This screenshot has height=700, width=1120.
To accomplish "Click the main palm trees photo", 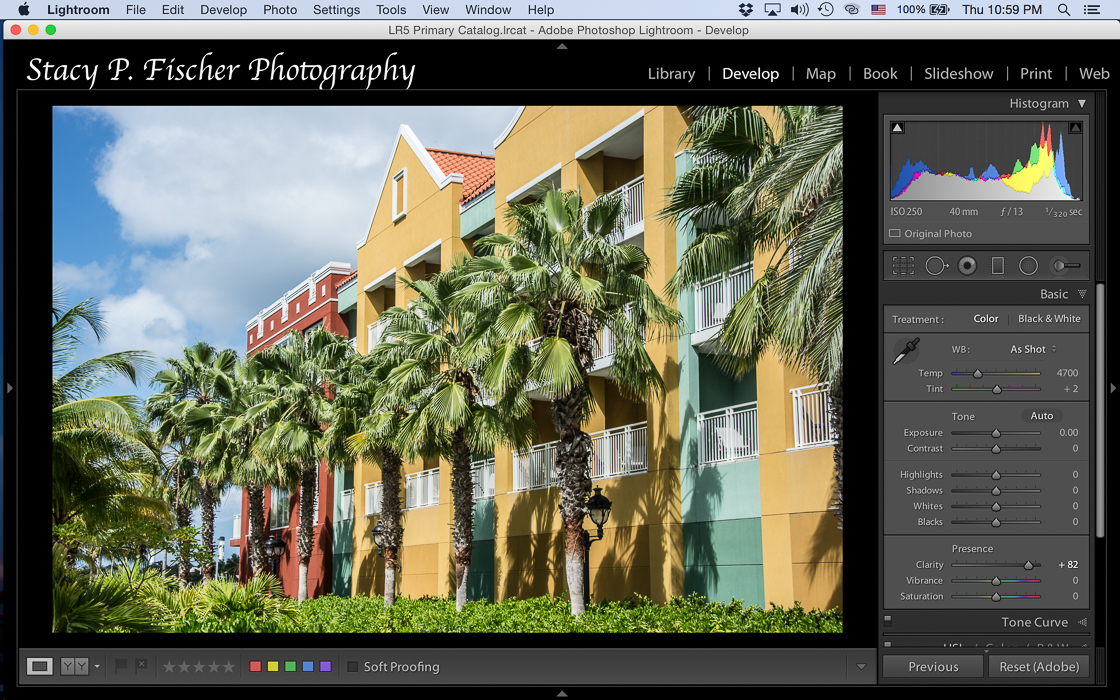I will click(447, 369).
